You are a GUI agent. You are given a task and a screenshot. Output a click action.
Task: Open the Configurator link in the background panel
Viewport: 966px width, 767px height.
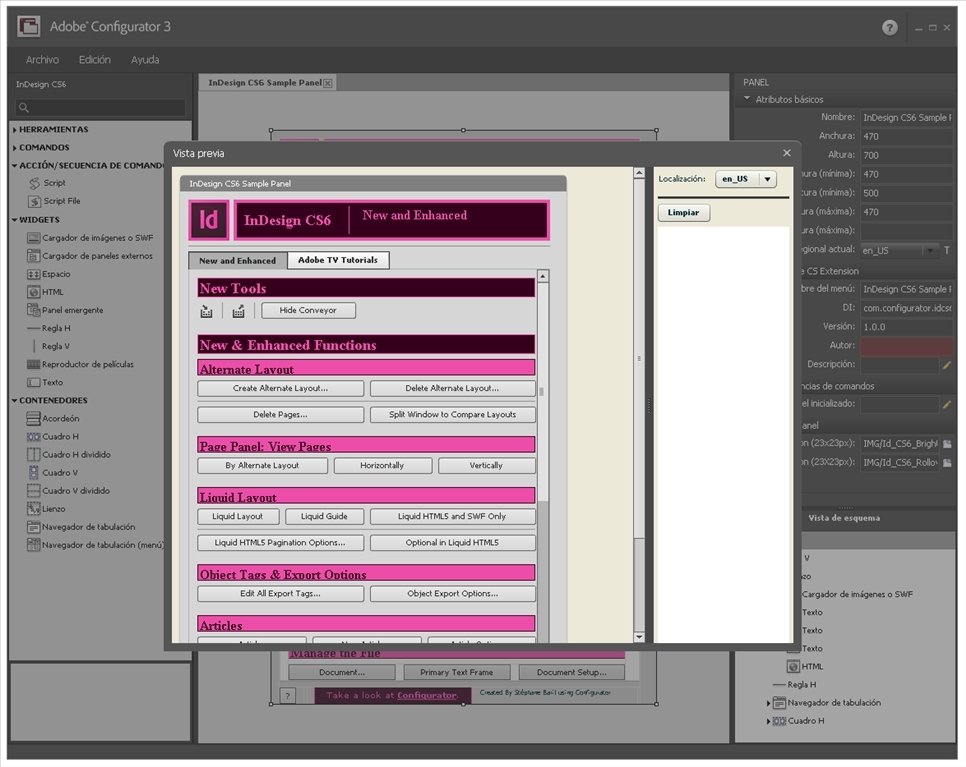(426, 696)
